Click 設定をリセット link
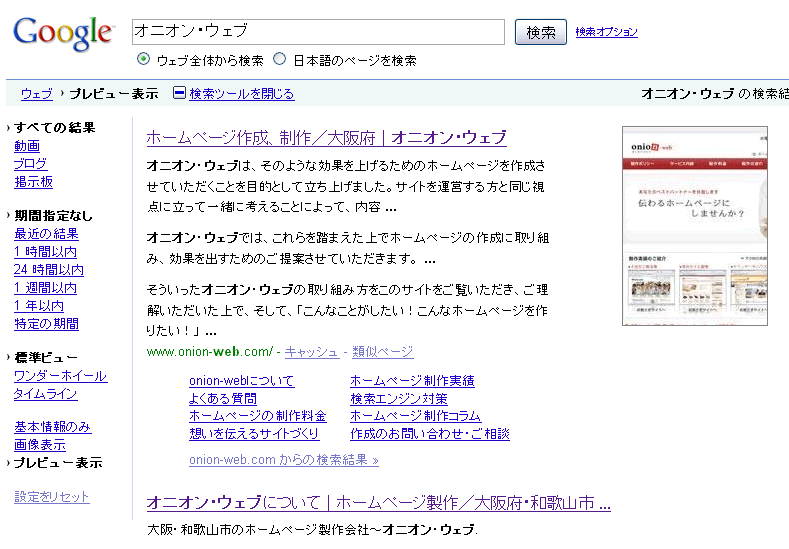The width and height of the screenshot is (789, 549). [x=51, y=497]
